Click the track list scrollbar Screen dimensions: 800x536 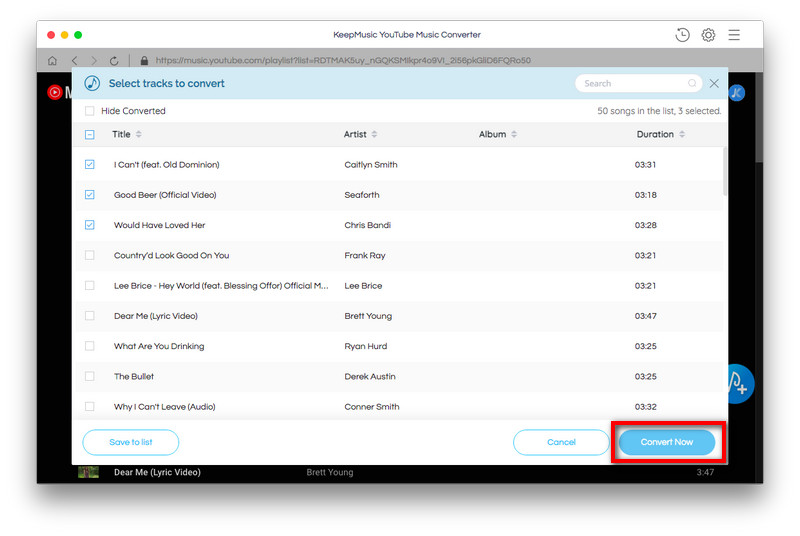coord(724,171)
